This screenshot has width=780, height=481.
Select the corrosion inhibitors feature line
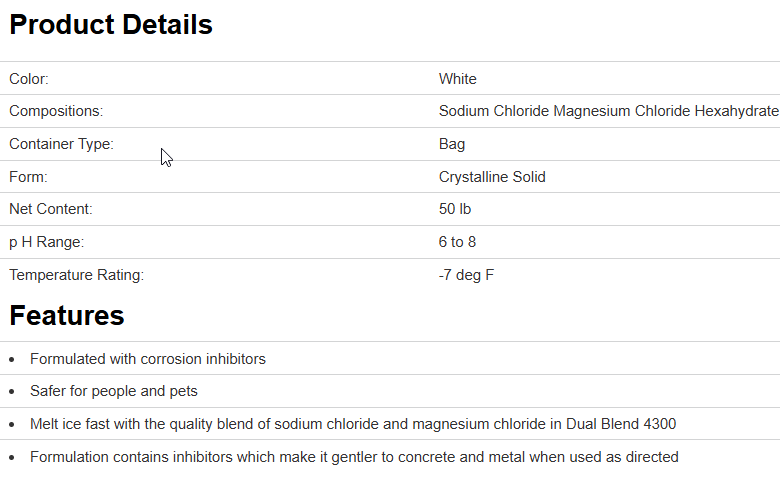point(148,359)
